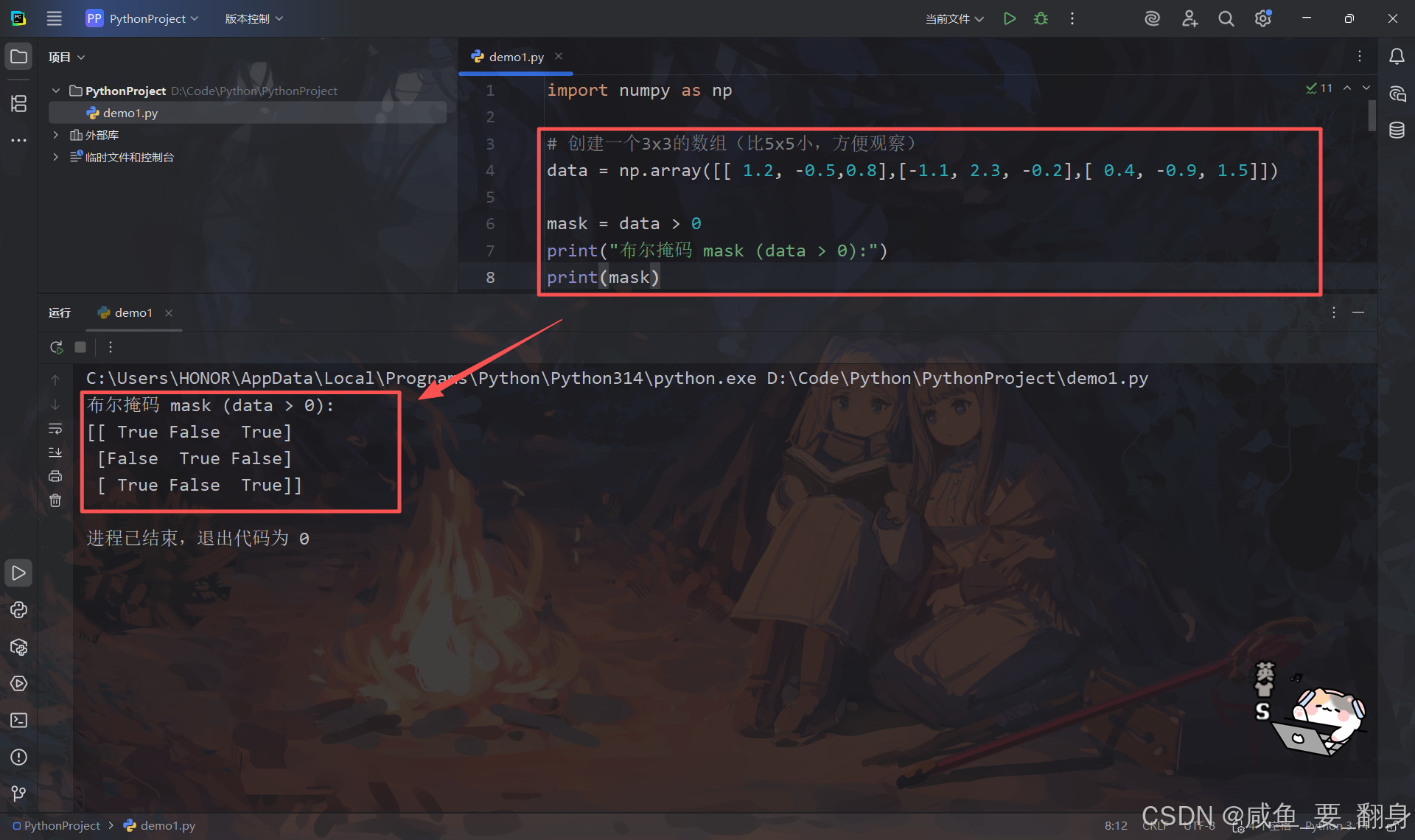Open the 版本控制 dropdown menu
Viewport: 1415px width, 840px height.
tap(254, 18)
